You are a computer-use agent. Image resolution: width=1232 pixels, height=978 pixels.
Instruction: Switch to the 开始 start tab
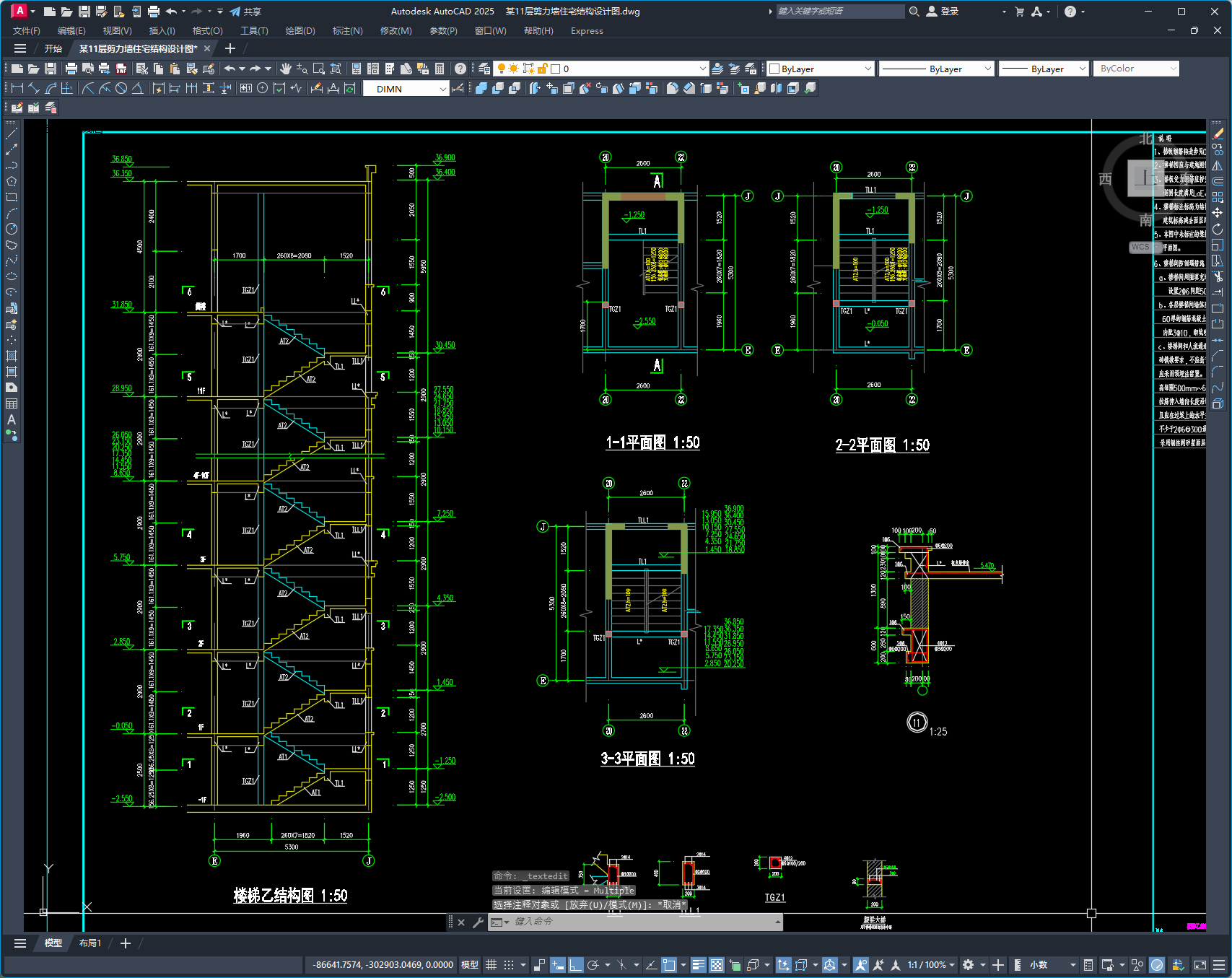pyautogui.click(x=53, y=48)
